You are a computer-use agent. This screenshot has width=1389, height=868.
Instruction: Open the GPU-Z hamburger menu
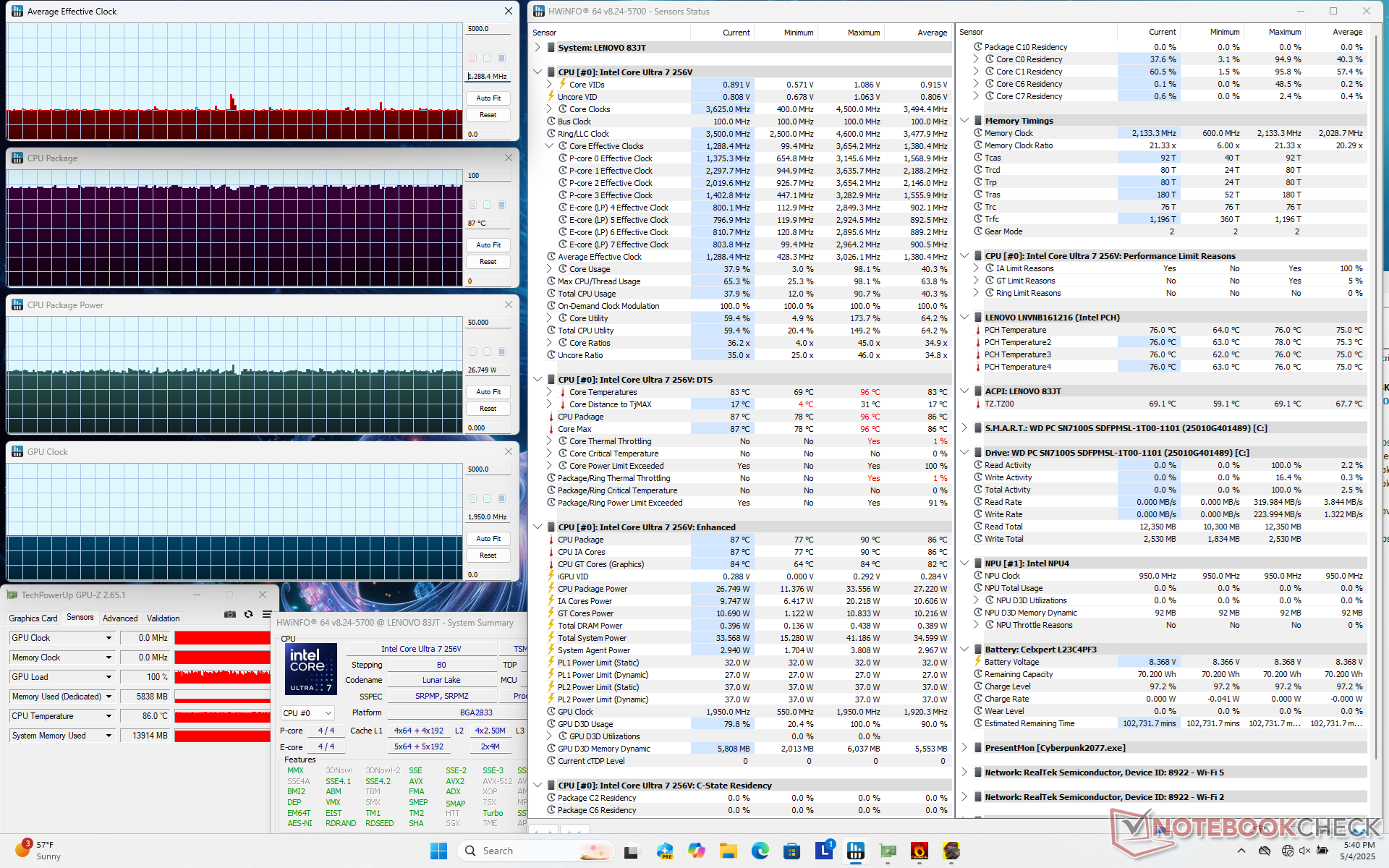[266, 614]
